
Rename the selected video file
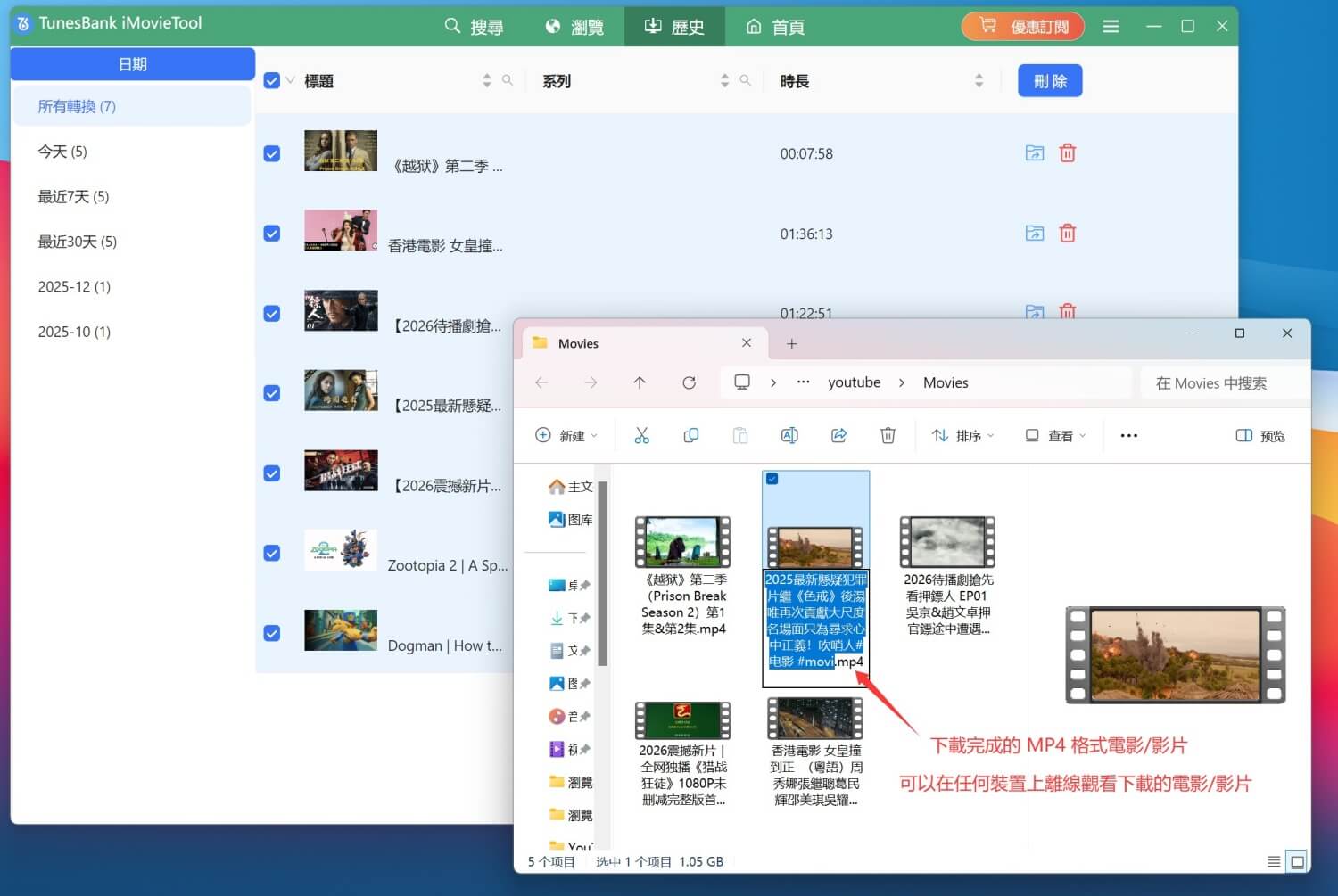[789, 435]
